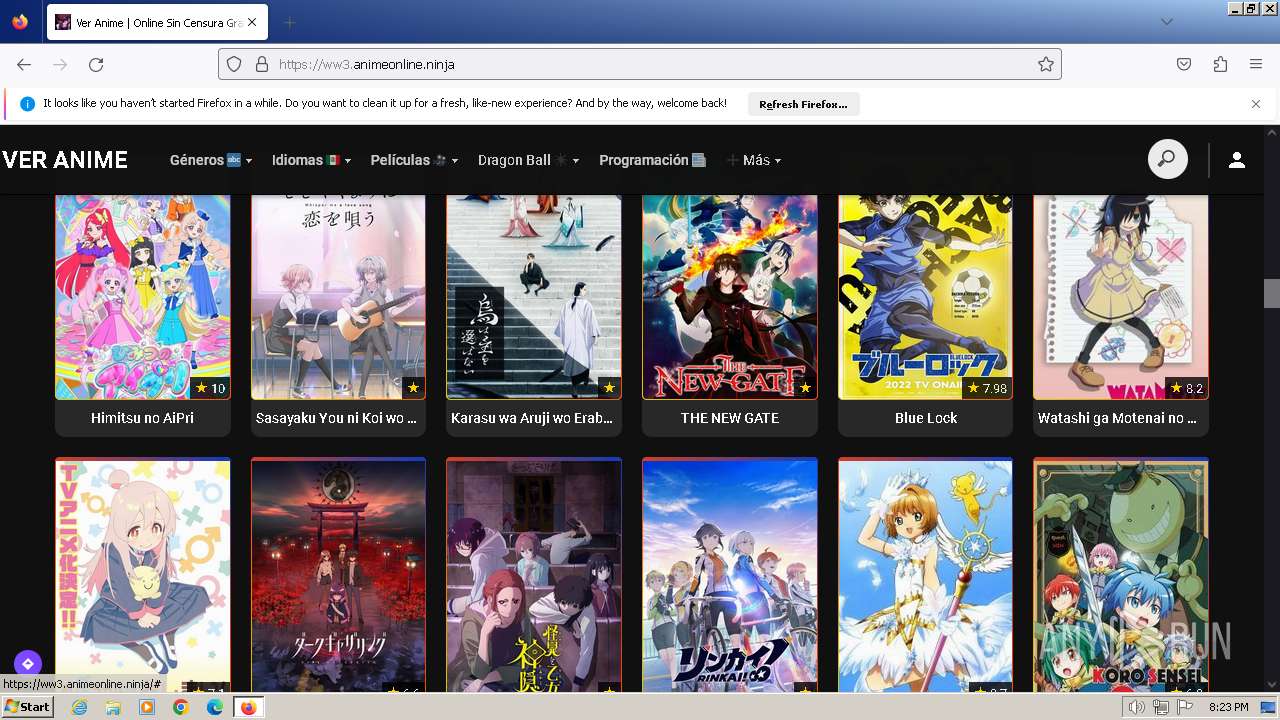Open THE NEW GATE poster
1280x720 pixels.
pyautogui.click(x=730, y=297)
